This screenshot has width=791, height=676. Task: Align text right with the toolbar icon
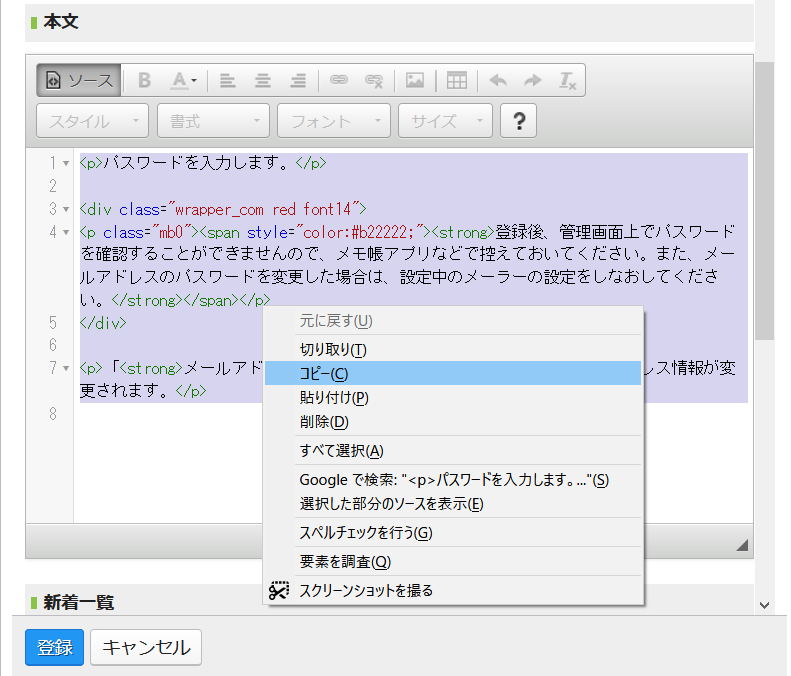[298, 80]
